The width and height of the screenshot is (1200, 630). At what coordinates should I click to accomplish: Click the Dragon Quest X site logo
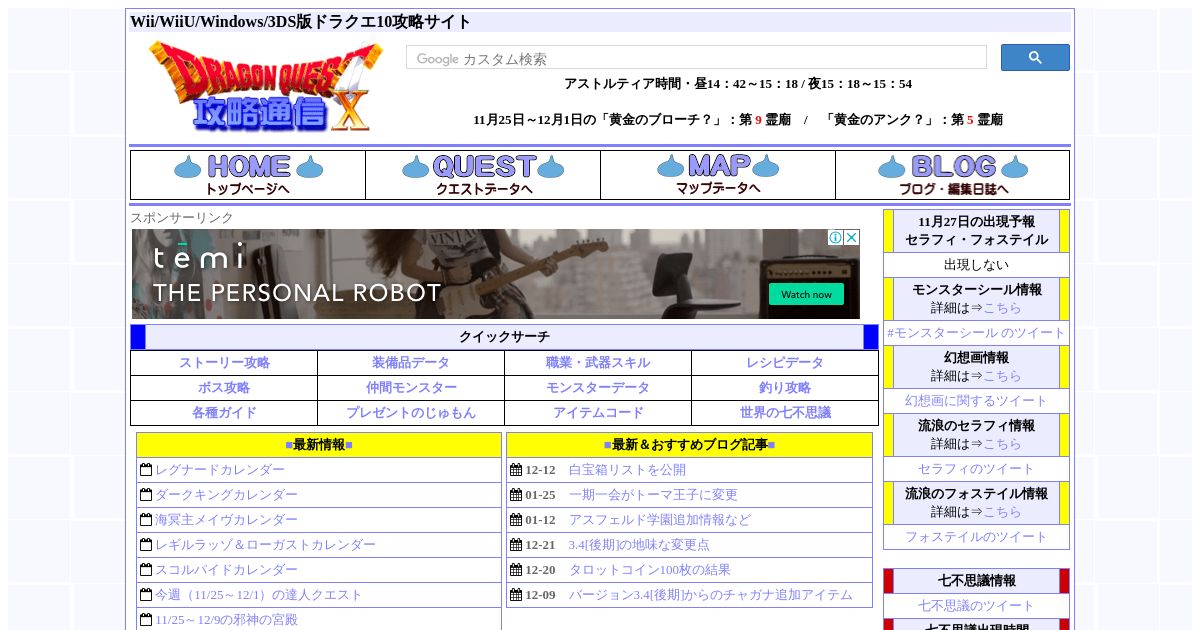[x=265, y=87]
